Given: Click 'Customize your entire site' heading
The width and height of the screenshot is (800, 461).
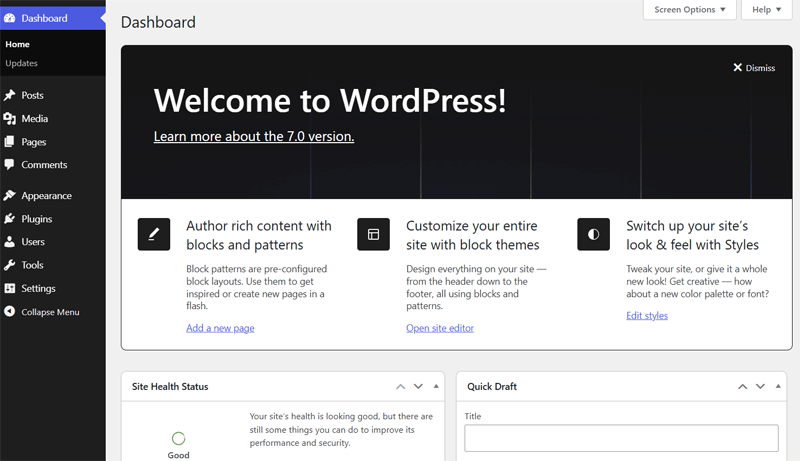Looking at the screenshot, I should (x=472, y=235).
